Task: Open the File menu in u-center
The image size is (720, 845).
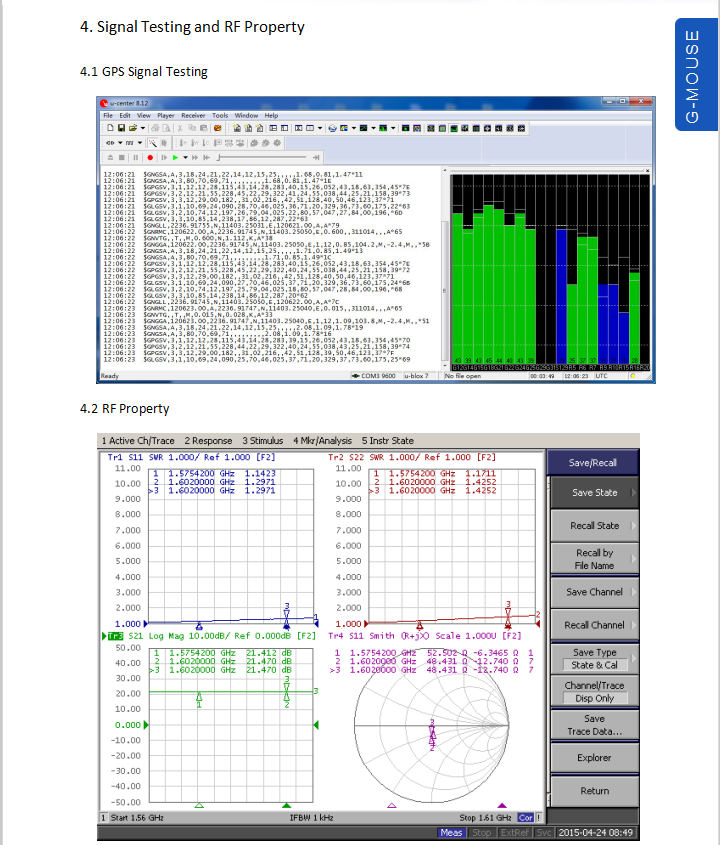Action: tap(108, 115)
